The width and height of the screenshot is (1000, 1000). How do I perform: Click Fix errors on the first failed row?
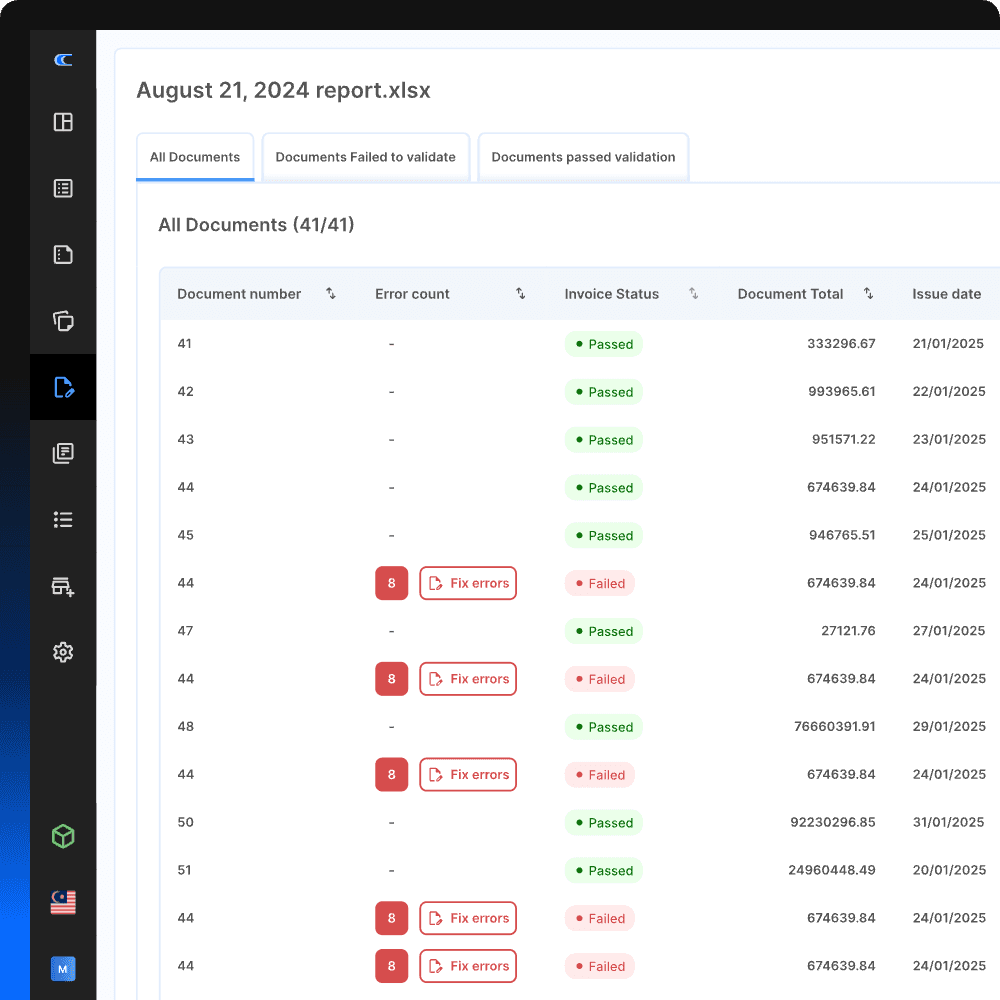click(x=468, y=583)
